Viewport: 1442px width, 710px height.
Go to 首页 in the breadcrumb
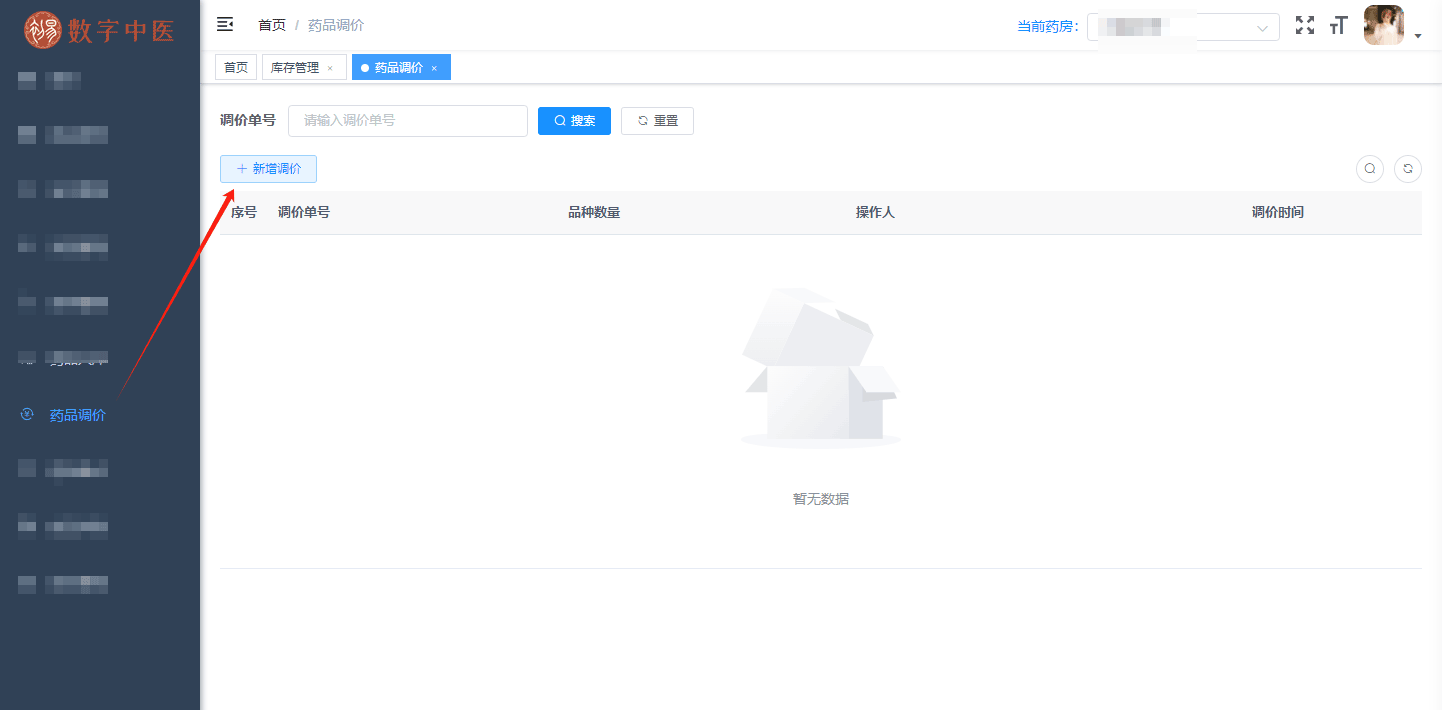(271, 25)
